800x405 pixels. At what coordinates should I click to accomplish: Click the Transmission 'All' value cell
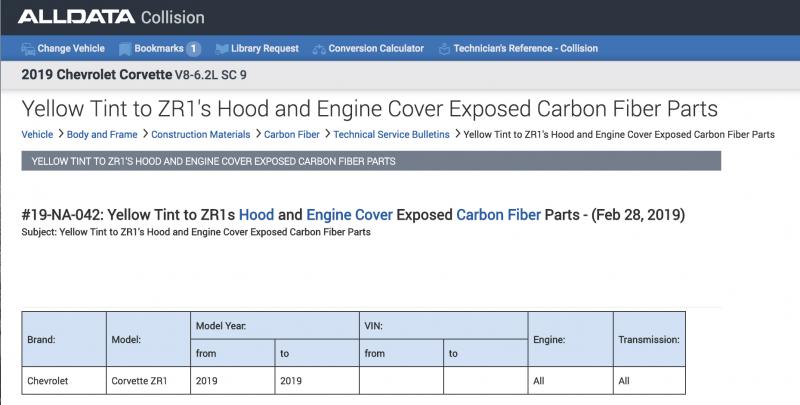(649, 381)
